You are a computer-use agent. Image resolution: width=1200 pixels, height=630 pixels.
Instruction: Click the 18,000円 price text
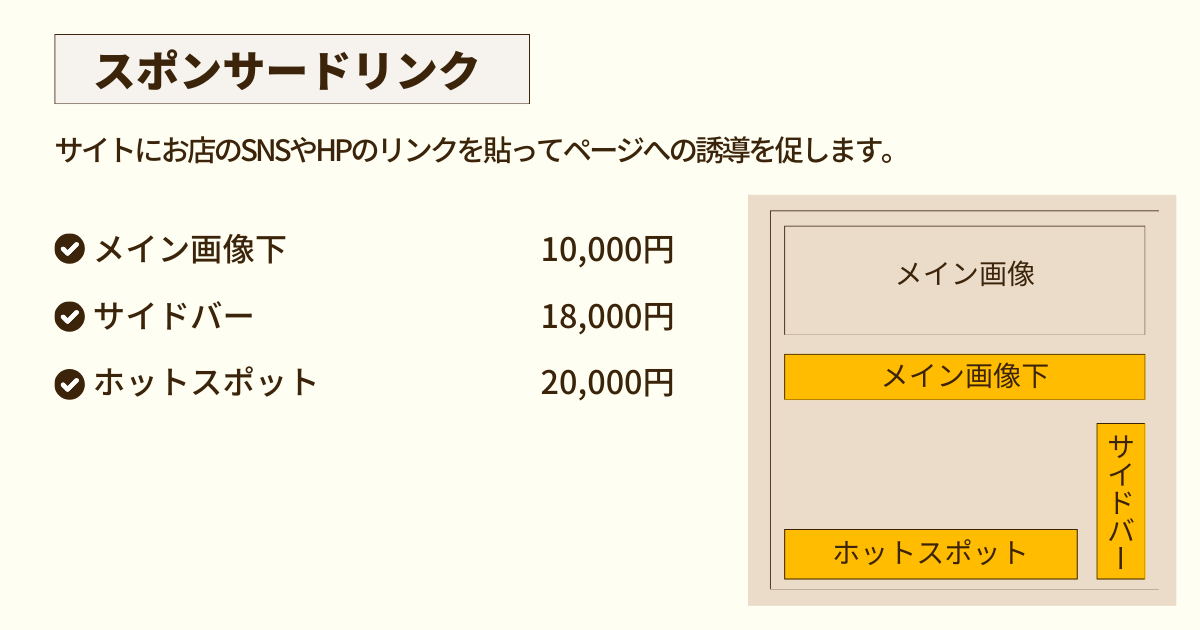coord(607,317)
